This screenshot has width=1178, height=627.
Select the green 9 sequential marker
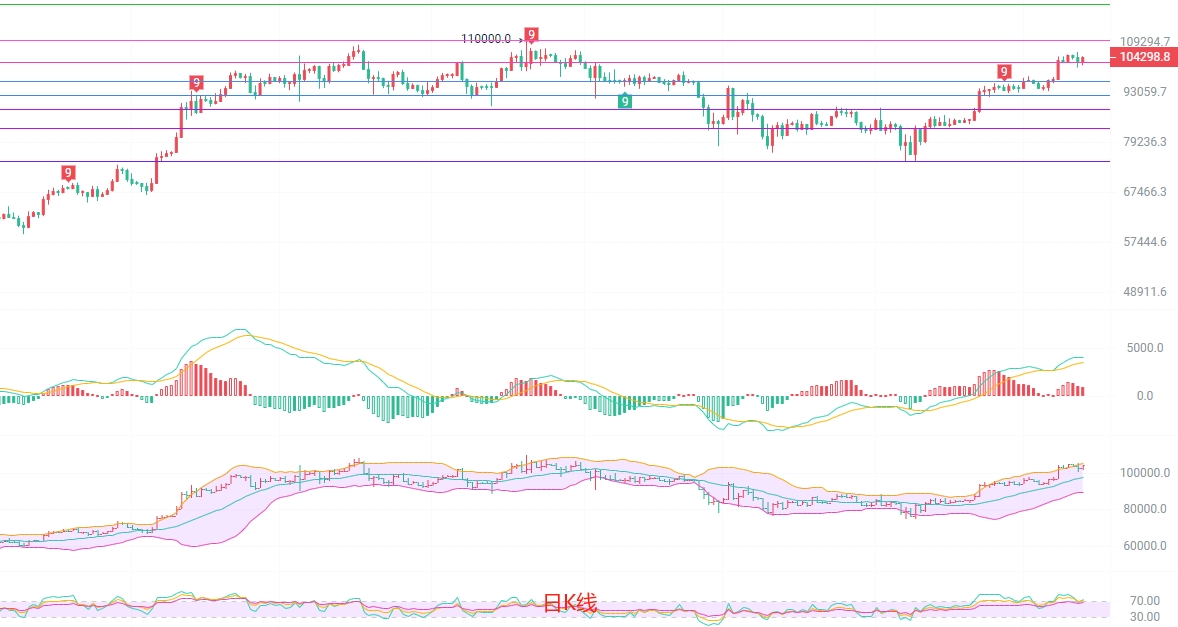624,101
